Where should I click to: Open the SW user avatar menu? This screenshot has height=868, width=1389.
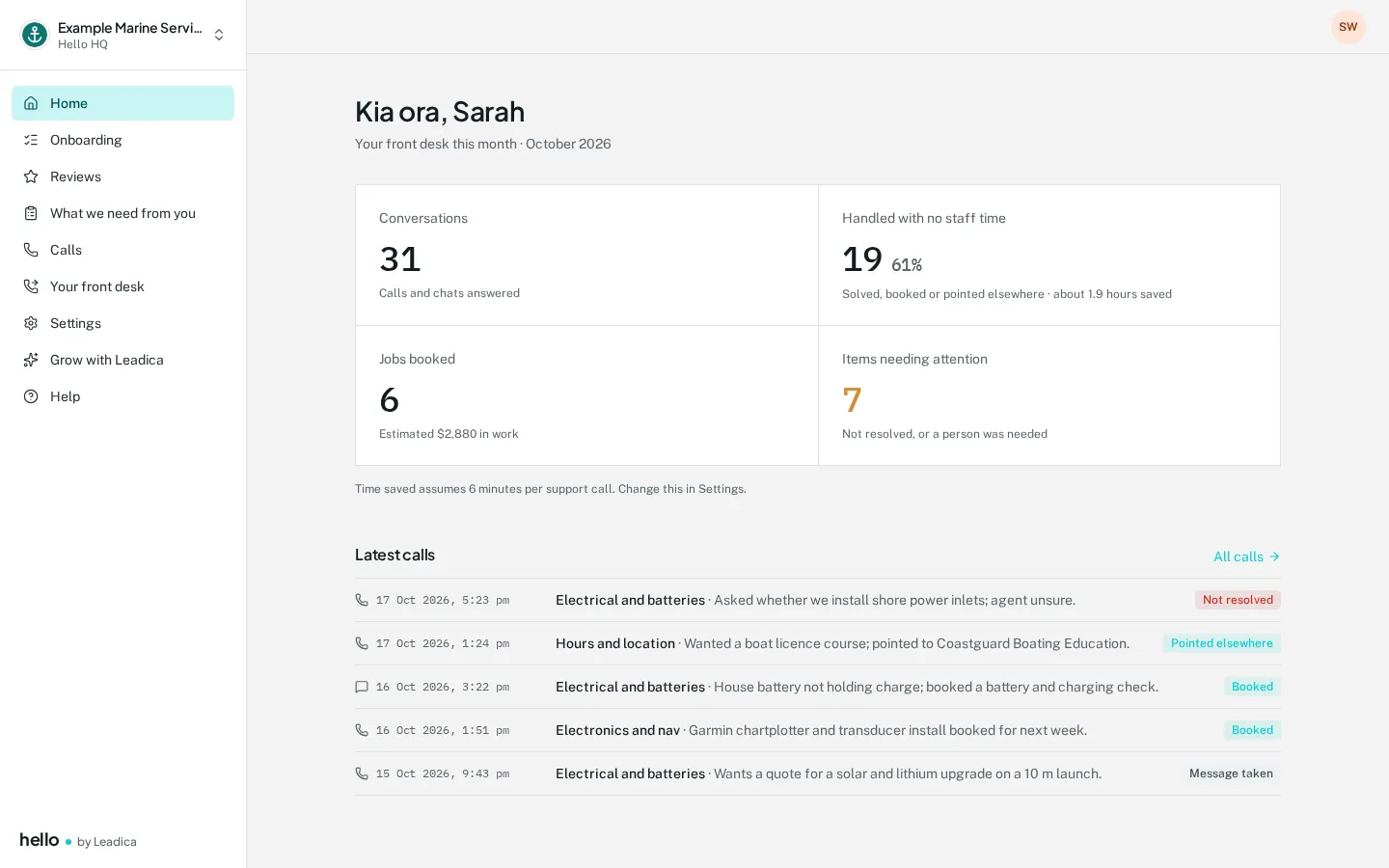pos(1348,27)
